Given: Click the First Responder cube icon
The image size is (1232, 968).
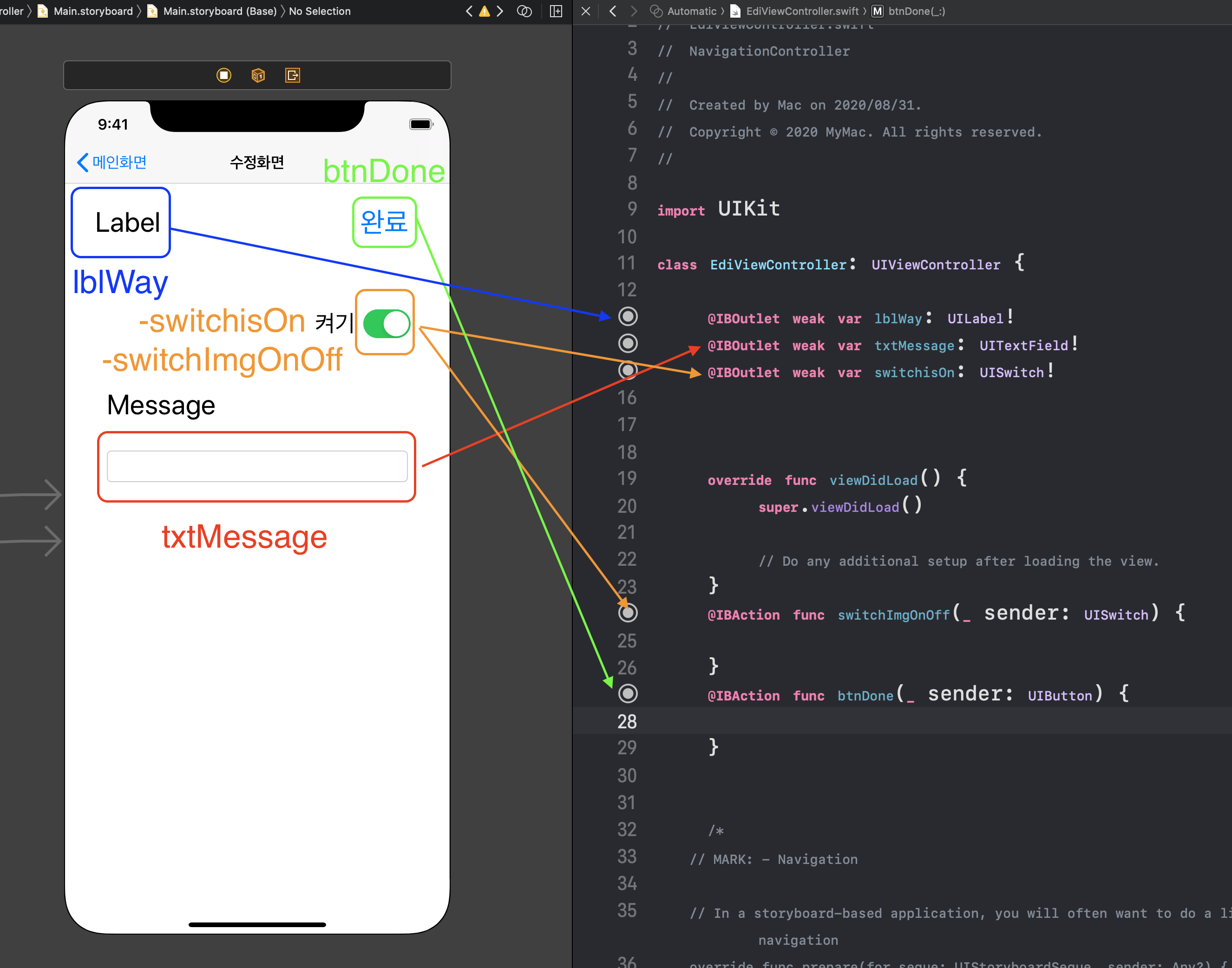Looking at the screenshot, I should (258, 75).
